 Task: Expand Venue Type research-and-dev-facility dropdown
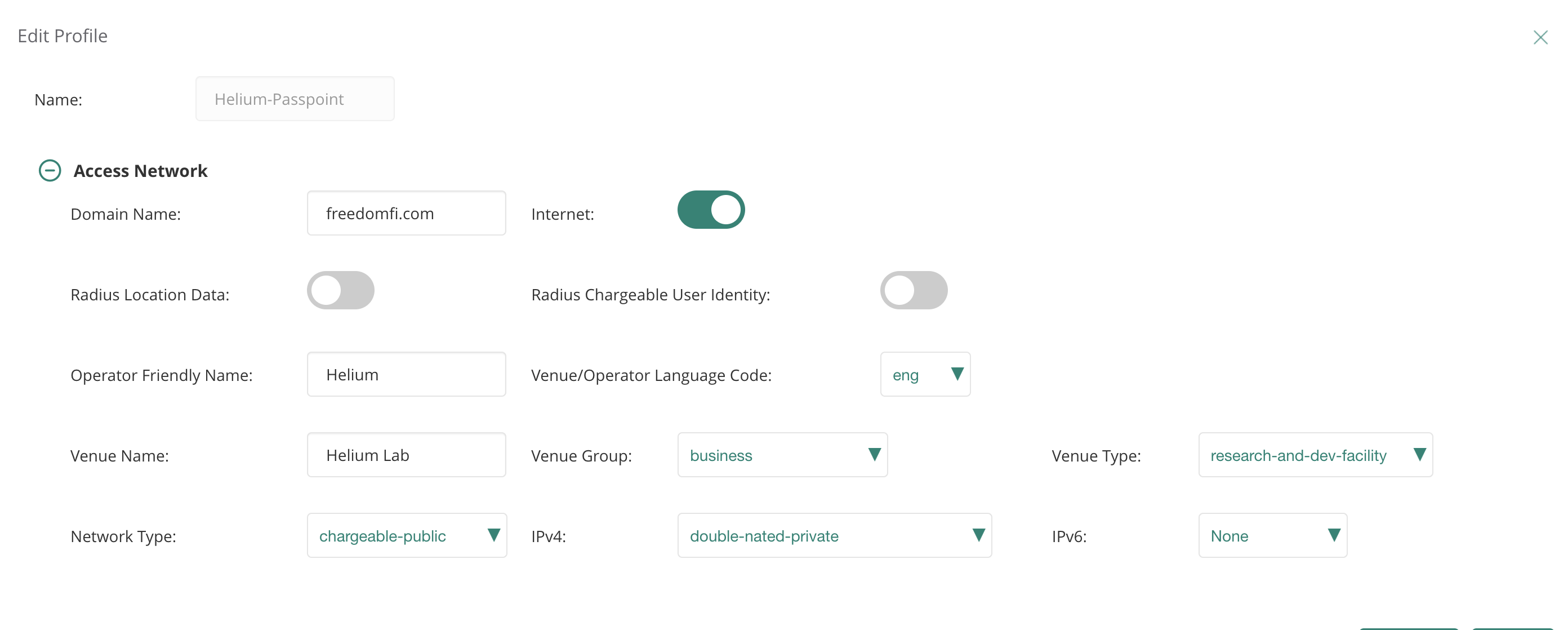coord(1314,455)
